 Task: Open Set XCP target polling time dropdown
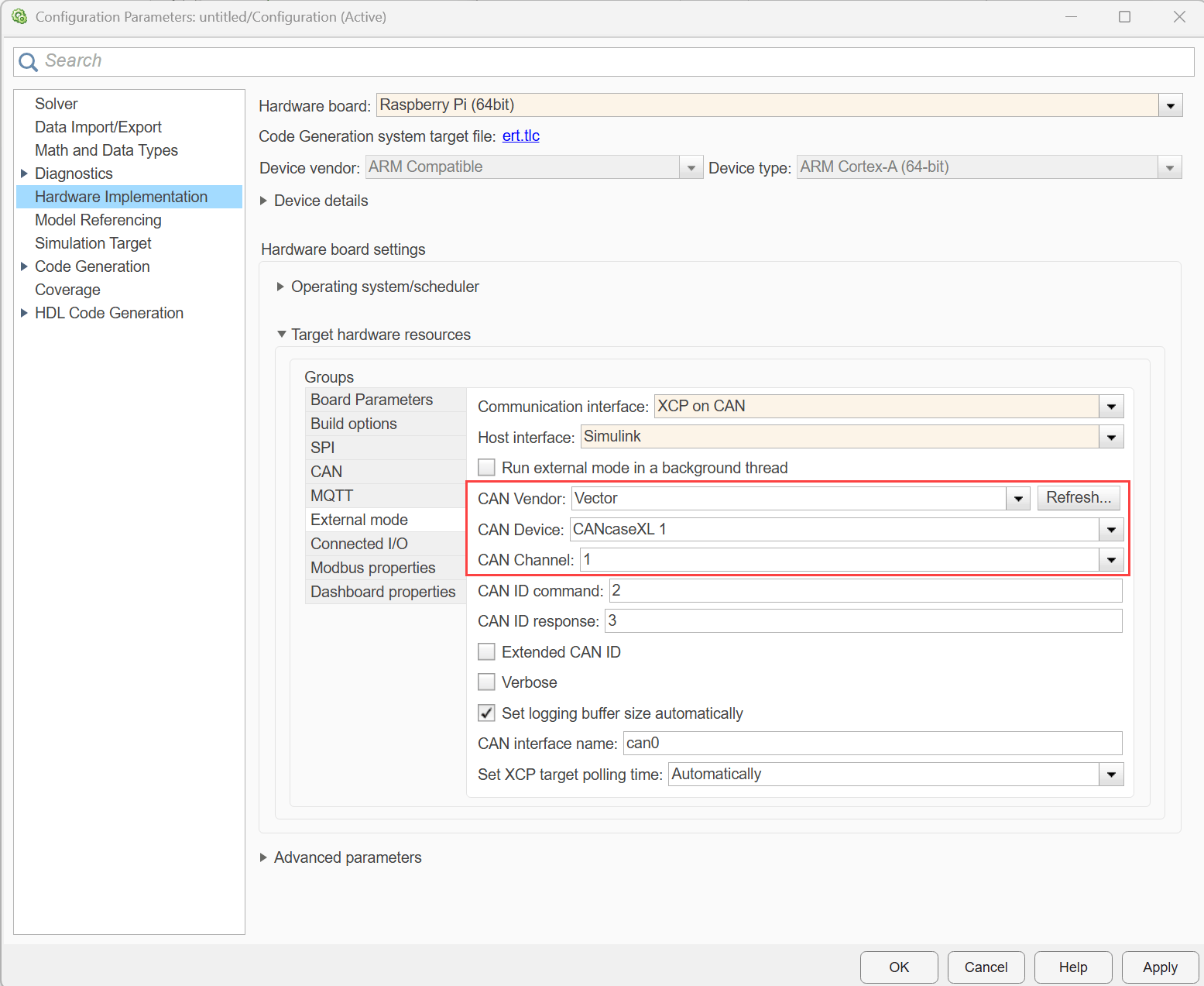(x=1111, y=774)
